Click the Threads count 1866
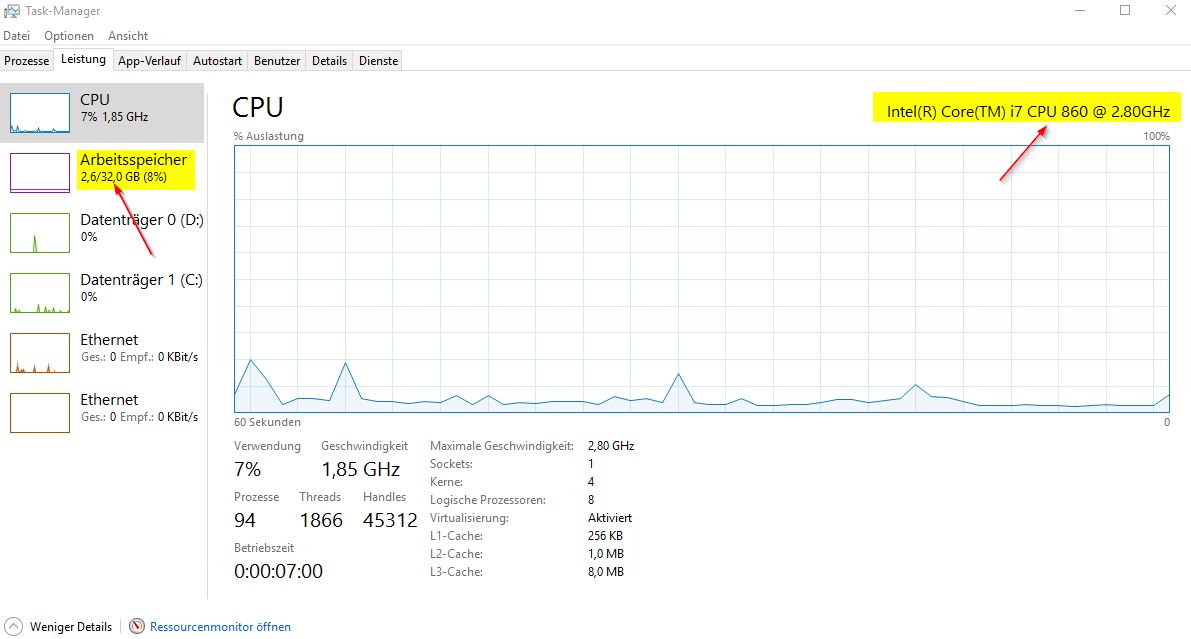Screen dimensions: 1191x639 click(321, 520)
